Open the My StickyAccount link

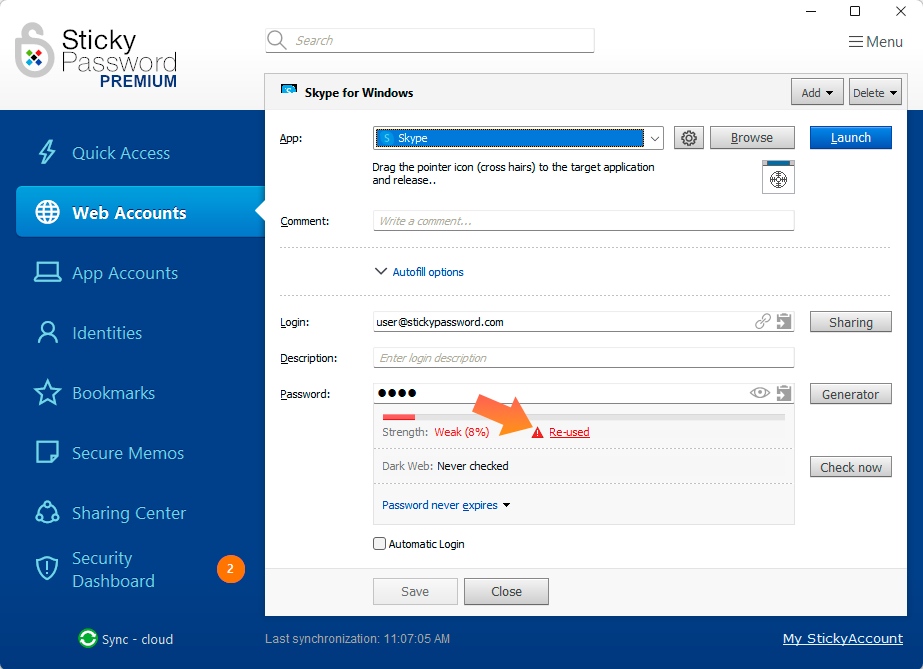click(842, 638)
